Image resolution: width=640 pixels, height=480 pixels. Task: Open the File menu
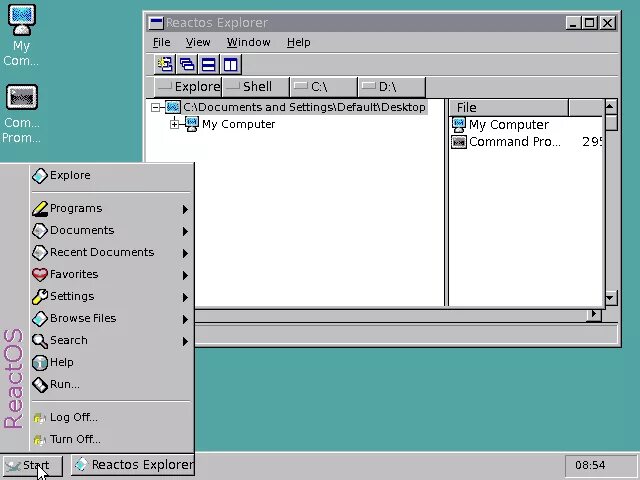[x=162, y=42]
